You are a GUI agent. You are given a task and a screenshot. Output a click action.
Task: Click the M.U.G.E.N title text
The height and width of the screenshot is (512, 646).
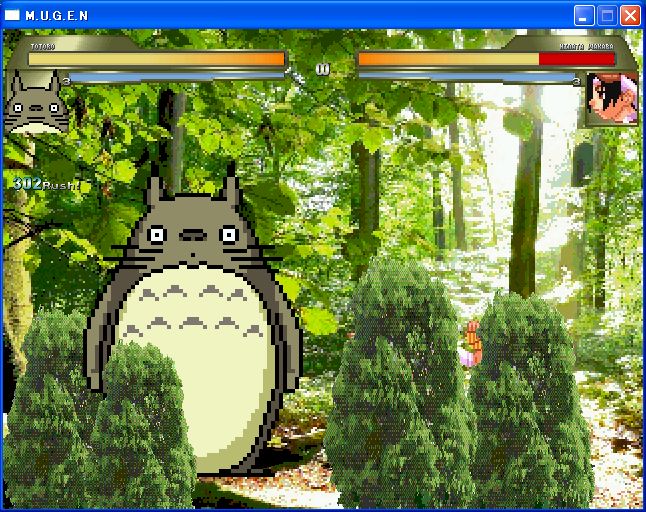56,16
